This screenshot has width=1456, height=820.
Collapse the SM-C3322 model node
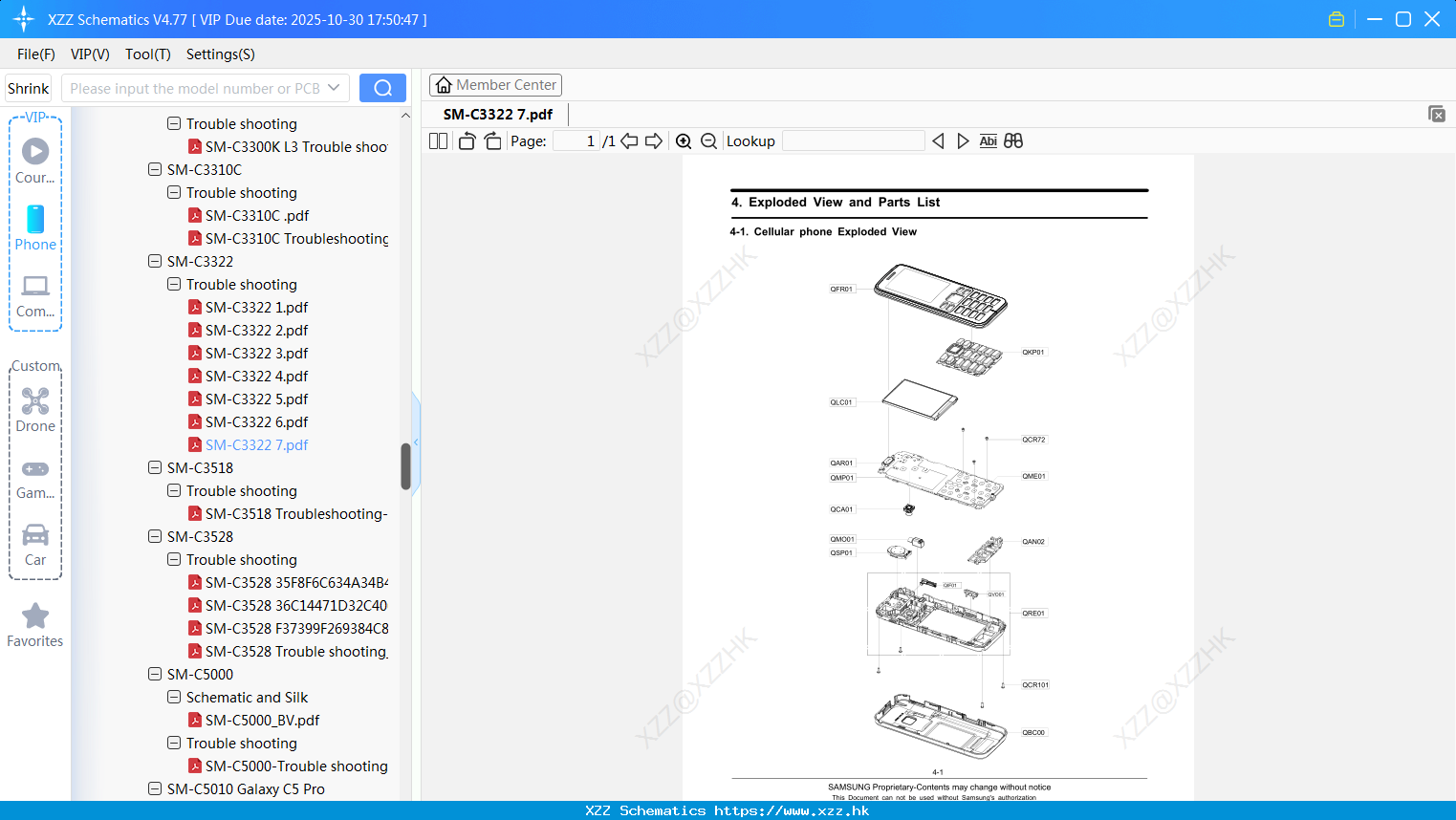155,262
